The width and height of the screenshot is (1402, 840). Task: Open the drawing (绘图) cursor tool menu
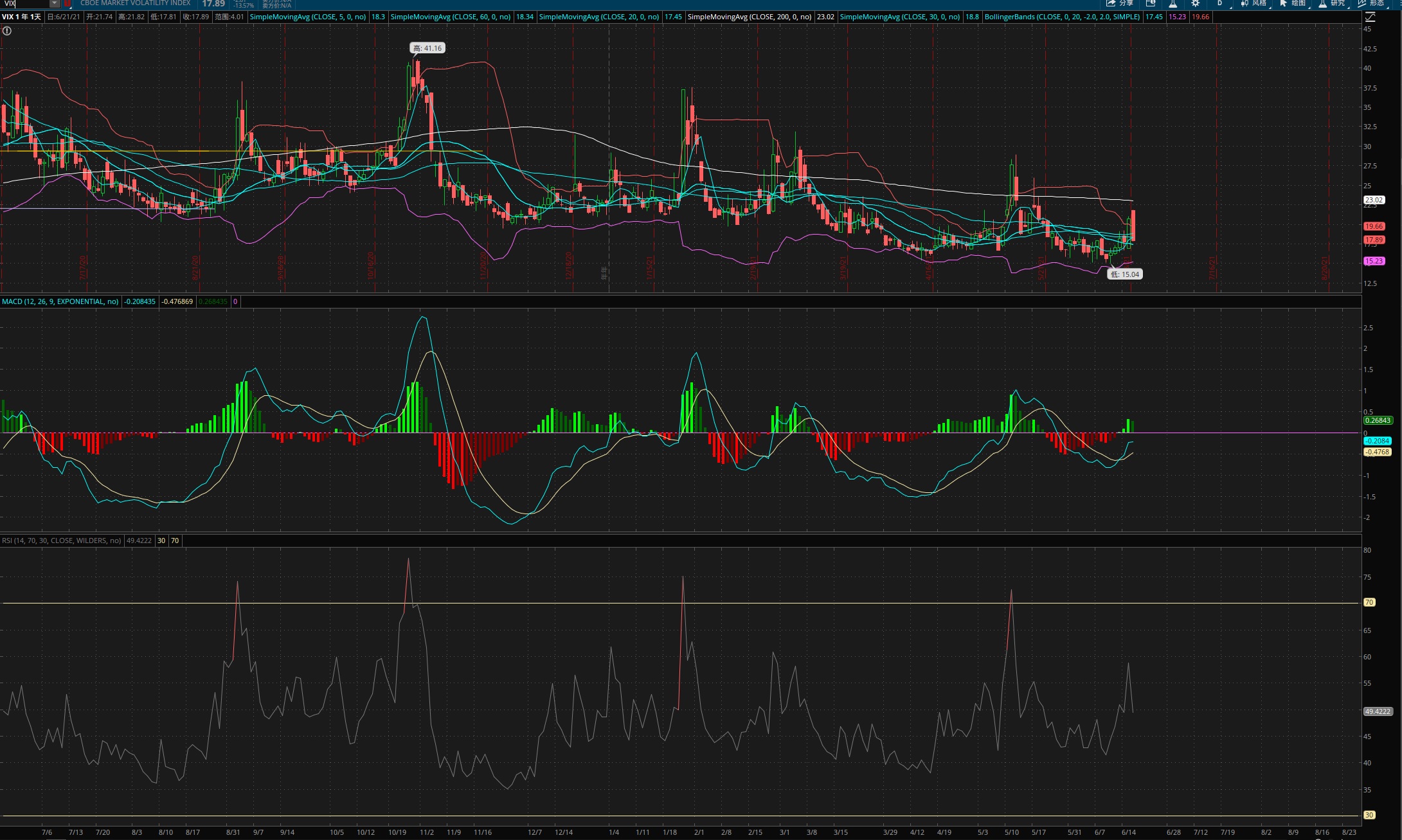click(1292, 3)
